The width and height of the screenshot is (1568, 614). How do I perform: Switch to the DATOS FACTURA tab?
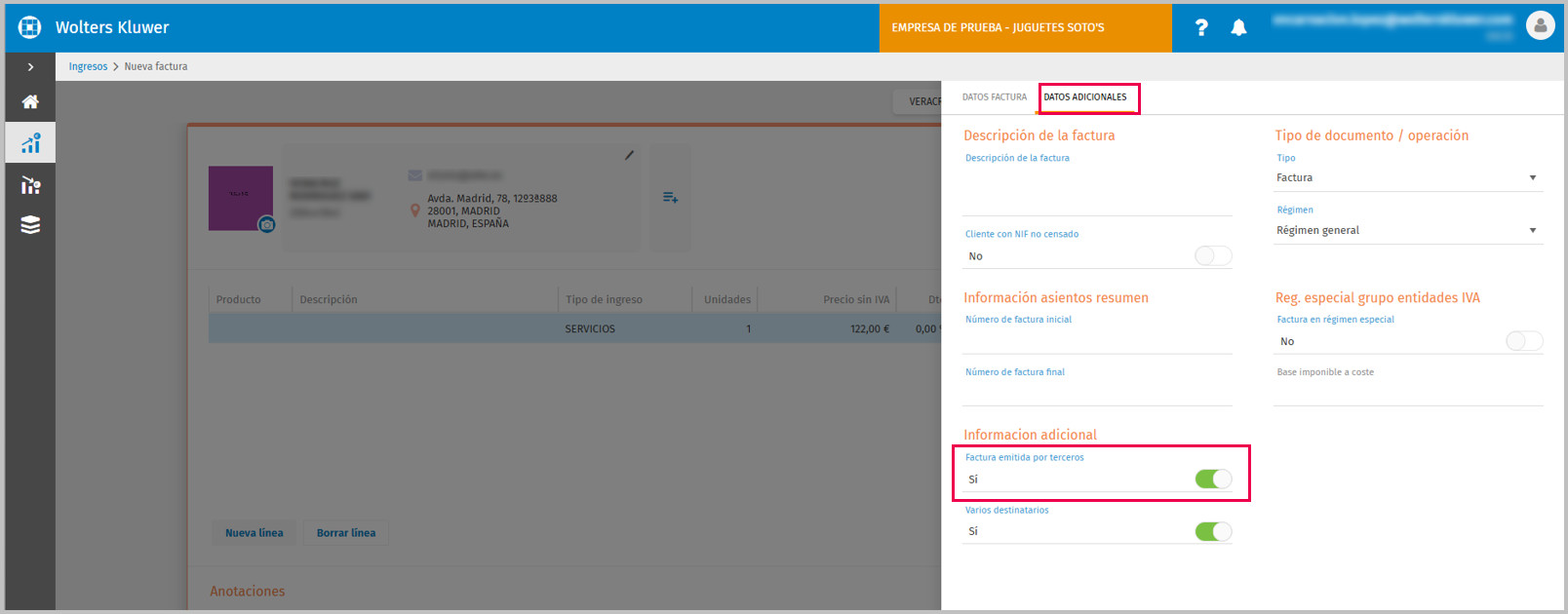click(995, 97)
